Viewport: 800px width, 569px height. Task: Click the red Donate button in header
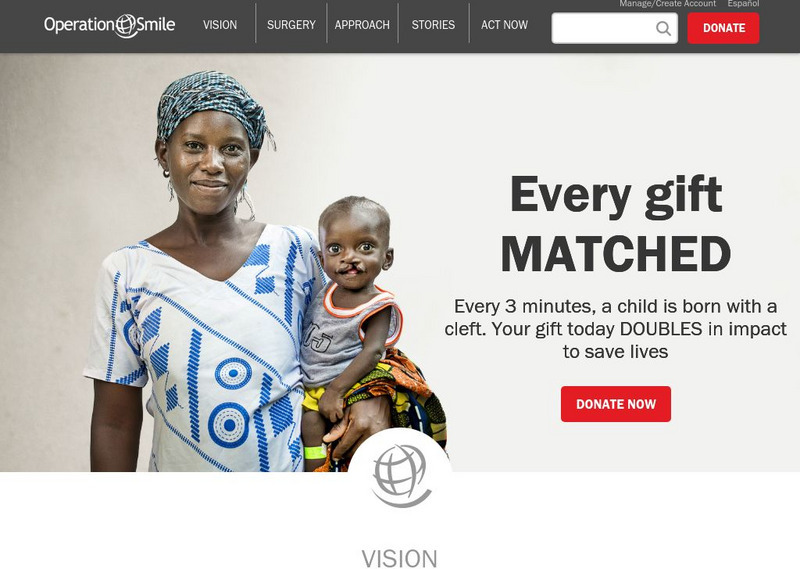pyautogui.click(x=723, y=28)
